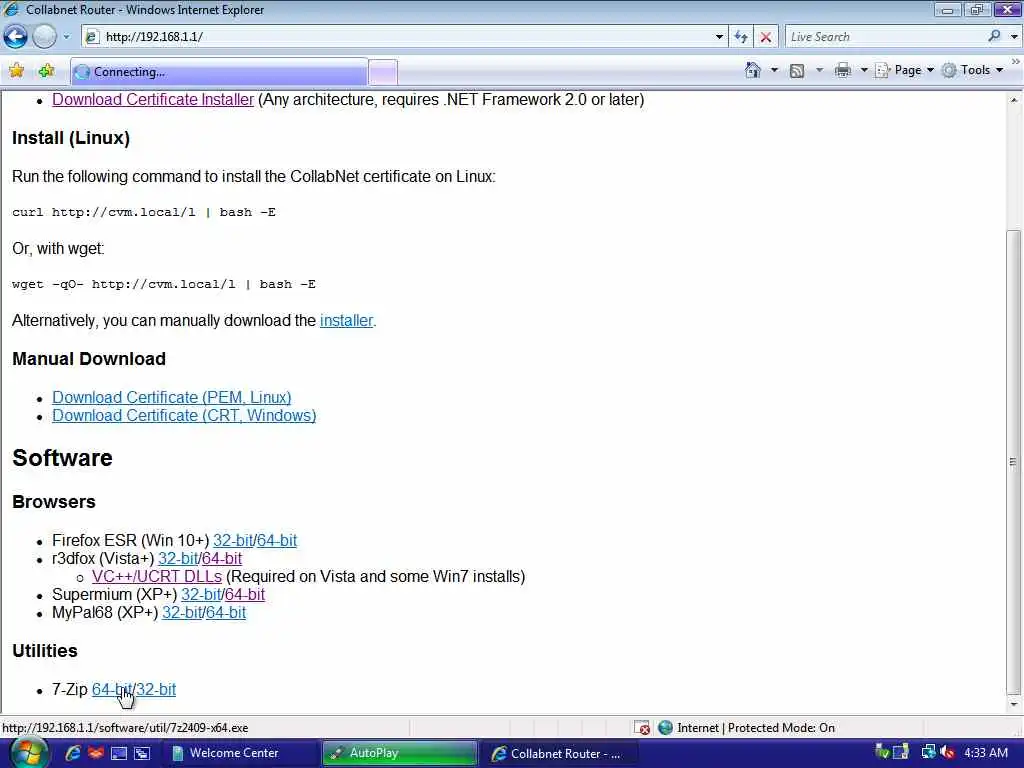Viewport: 1024px width, 768px height.
Task: Click the vertical scrollbar up arrow
Action: coord(1014,100)
